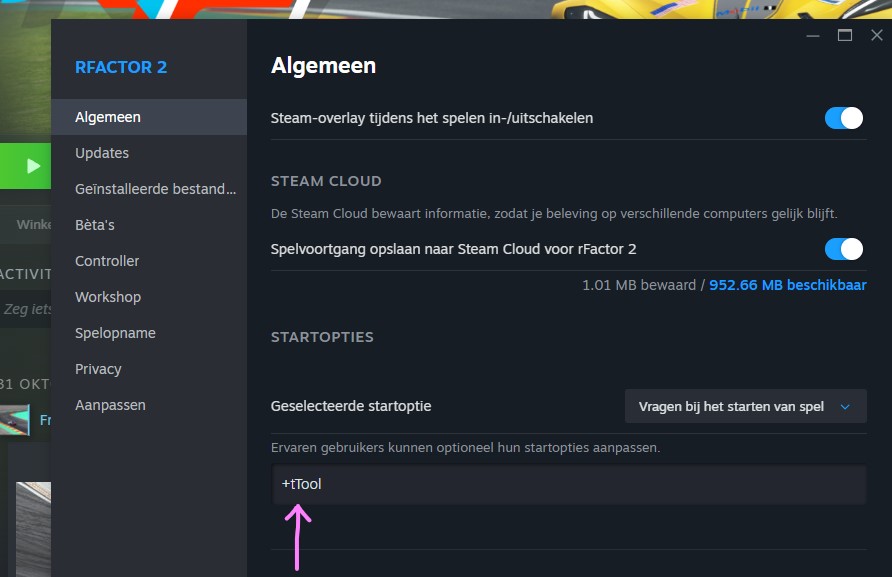The height and width of the screenshot is (577, 892).
Task: Open the 'Vragen bij het starten van spel' dropdown
Action: [x=745, y=406]
